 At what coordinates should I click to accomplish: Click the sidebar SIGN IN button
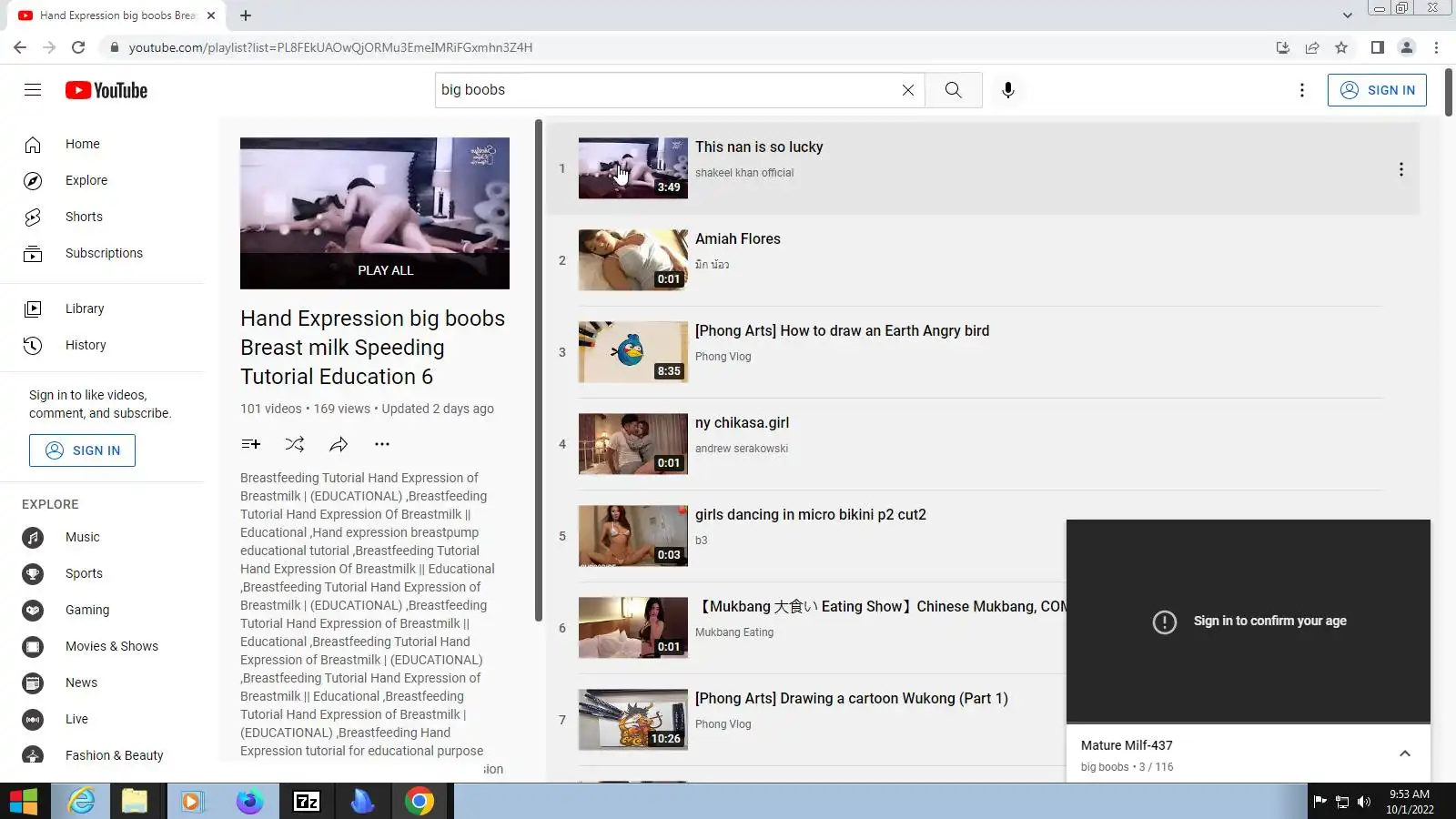coord(82,450)
